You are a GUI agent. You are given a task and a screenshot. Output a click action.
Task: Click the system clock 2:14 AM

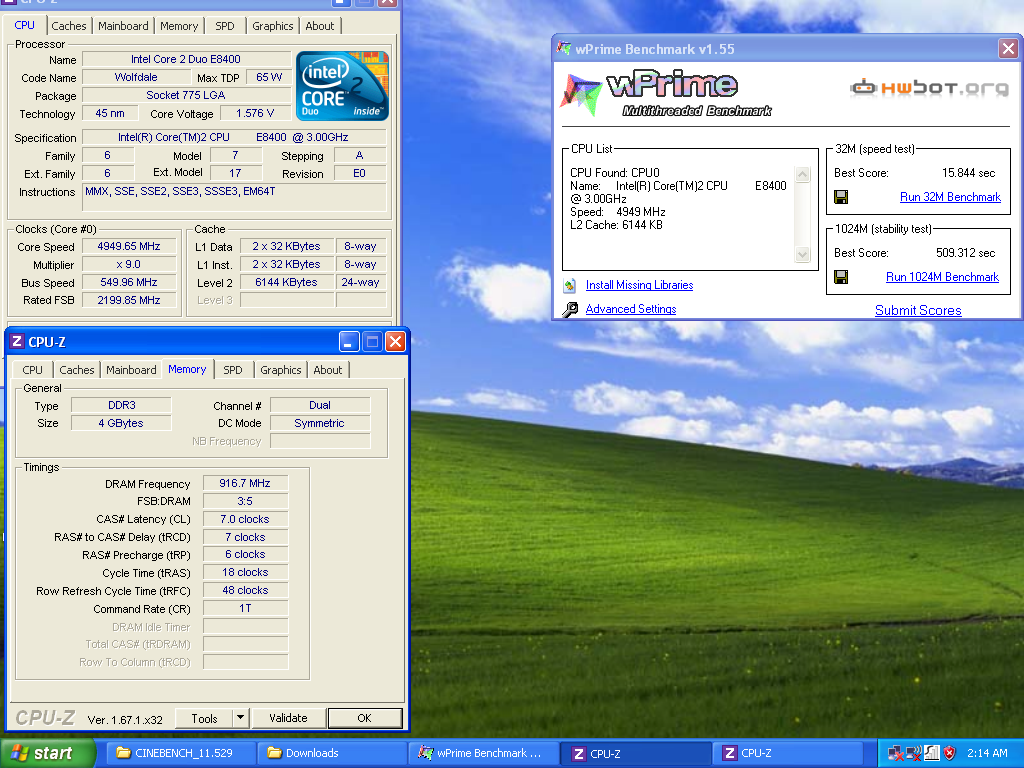987,754
